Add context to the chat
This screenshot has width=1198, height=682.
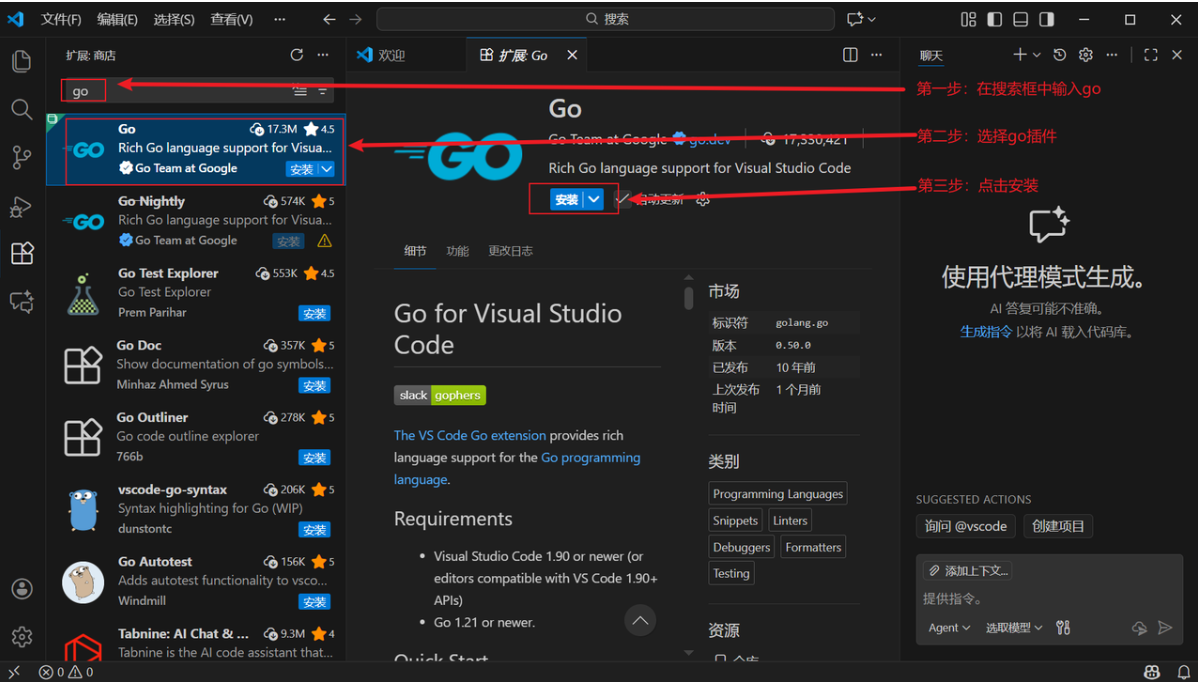coord(968,570)
